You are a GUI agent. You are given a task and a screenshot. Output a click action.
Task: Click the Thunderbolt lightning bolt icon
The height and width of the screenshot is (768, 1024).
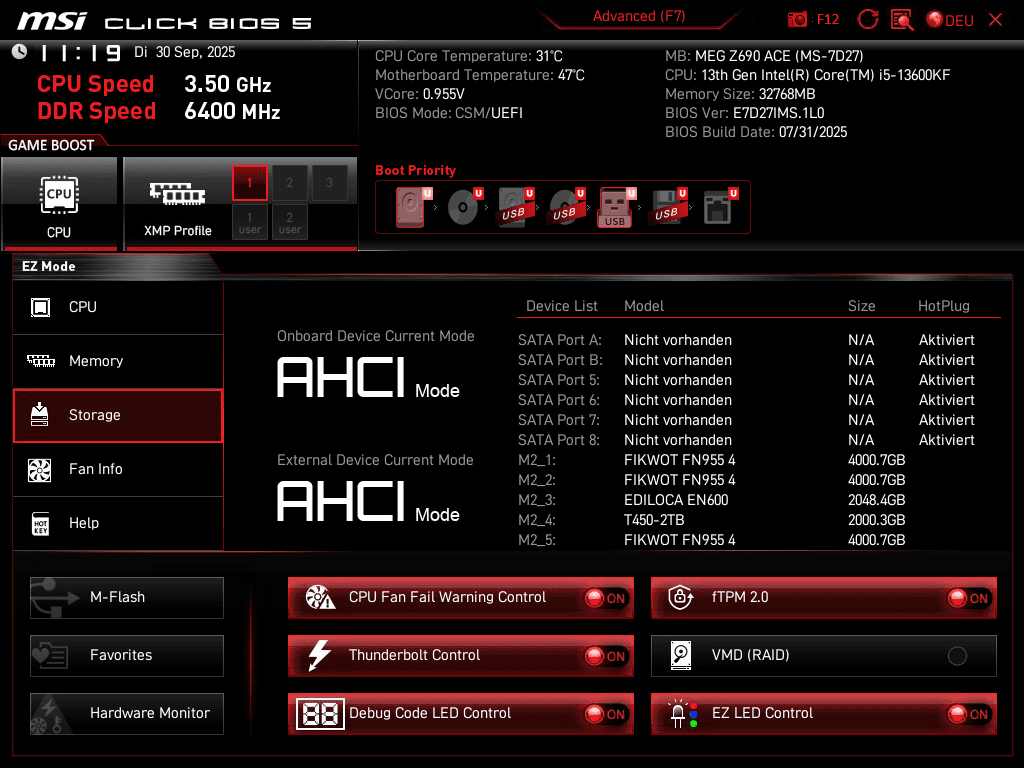coord(319,655)
